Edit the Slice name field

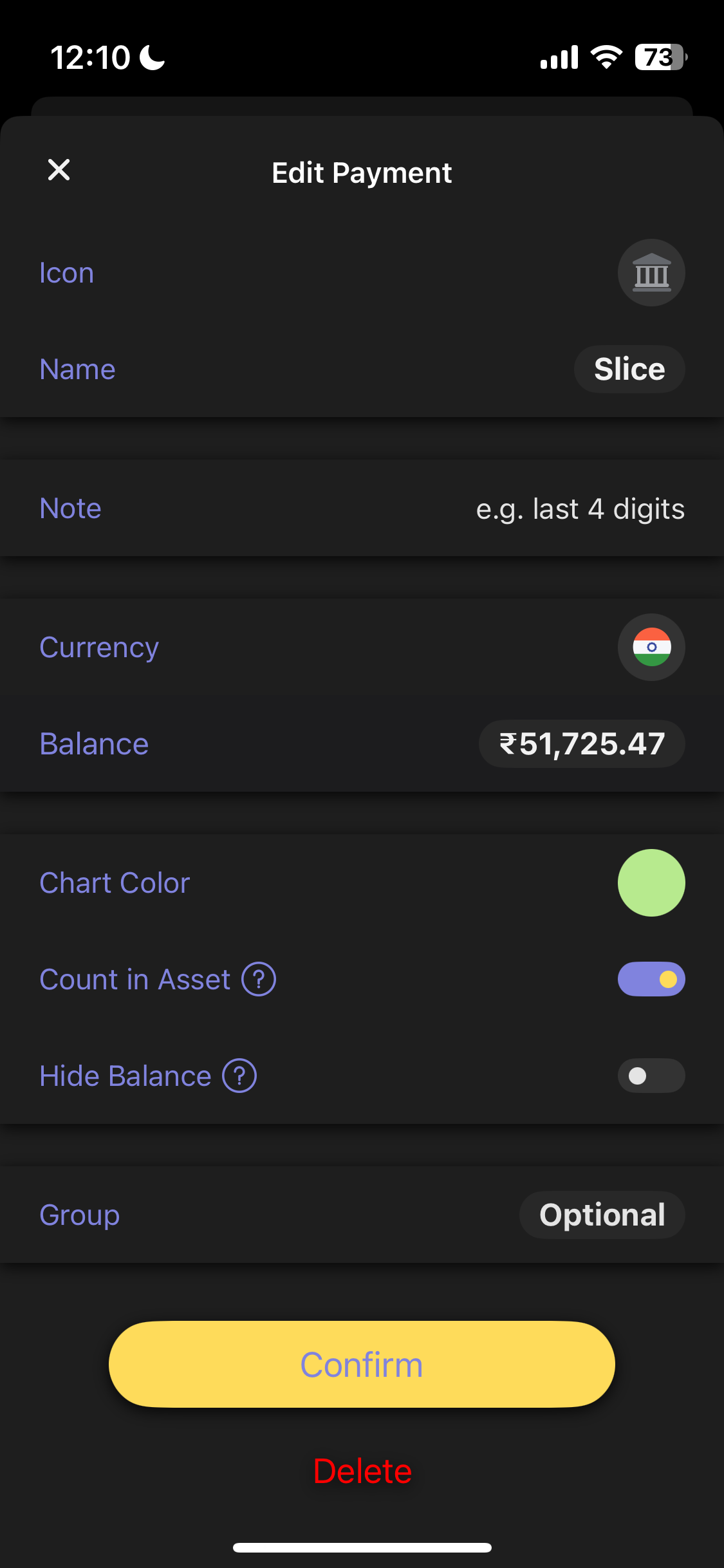[629, 369]
